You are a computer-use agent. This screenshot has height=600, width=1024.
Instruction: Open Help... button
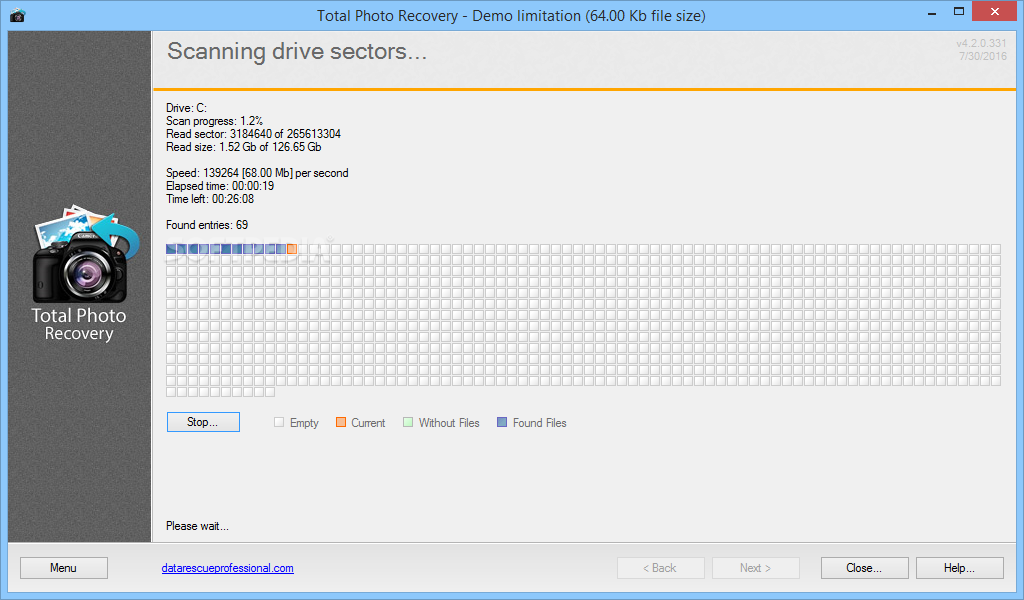(x=959, y=568)
